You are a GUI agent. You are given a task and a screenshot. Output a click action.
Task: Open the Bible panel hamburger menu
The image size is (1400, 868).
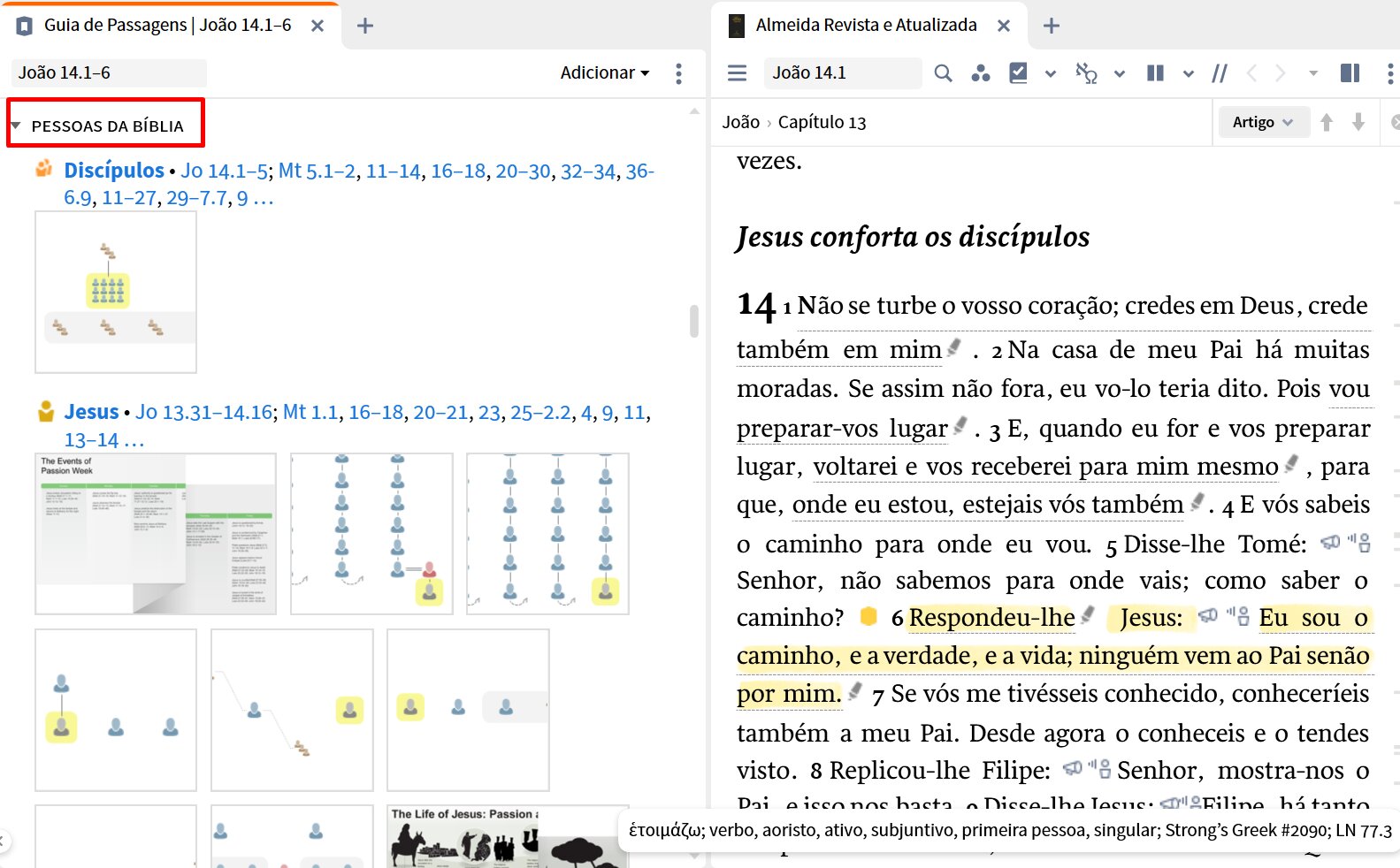737,72
